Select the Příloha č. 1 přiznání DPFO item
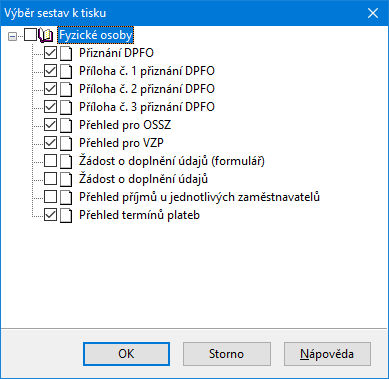The image size is (389, 379). [147, 71]
